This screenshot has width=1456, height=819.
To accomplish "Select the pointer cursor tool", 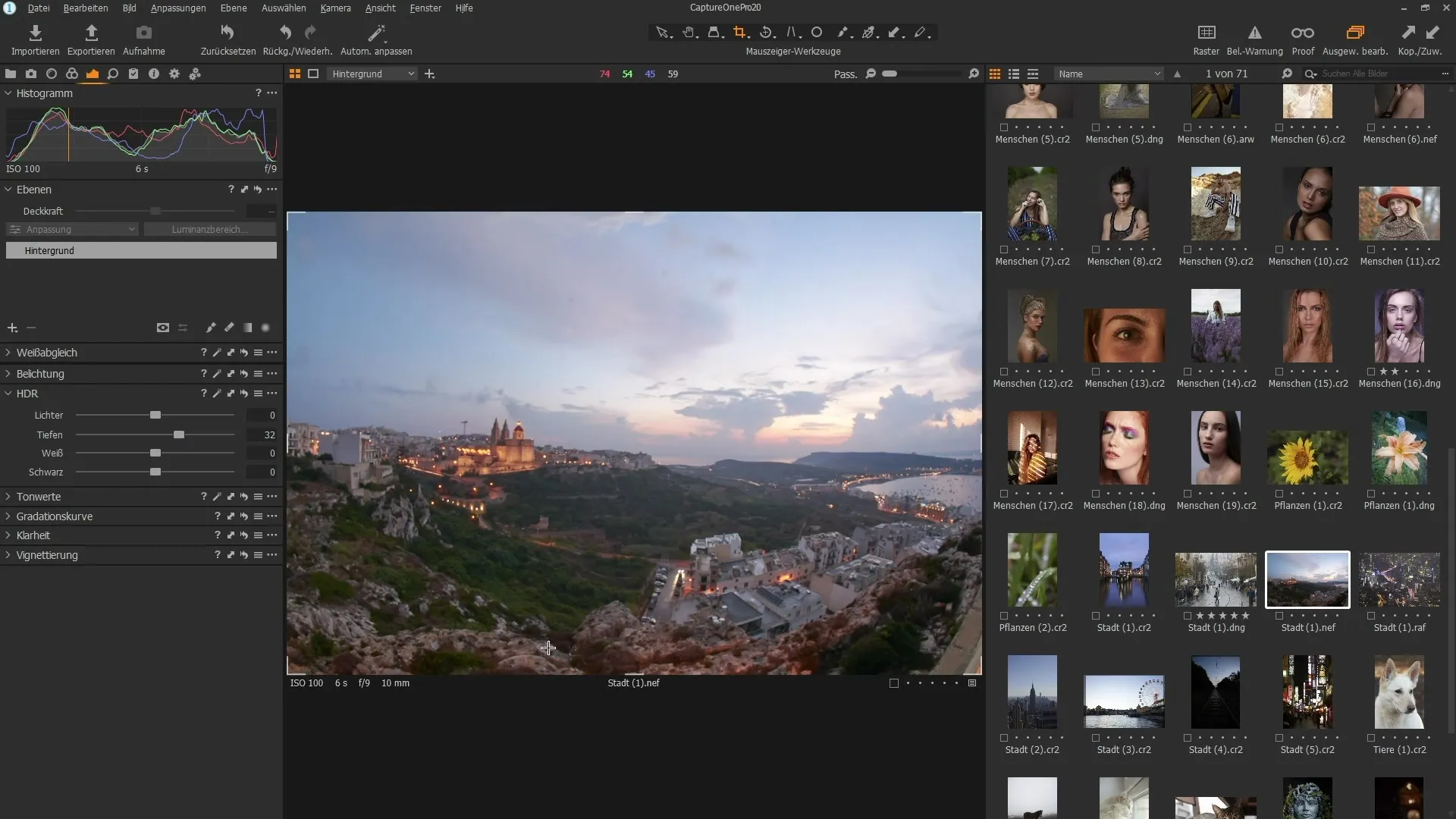I will 663,33.
